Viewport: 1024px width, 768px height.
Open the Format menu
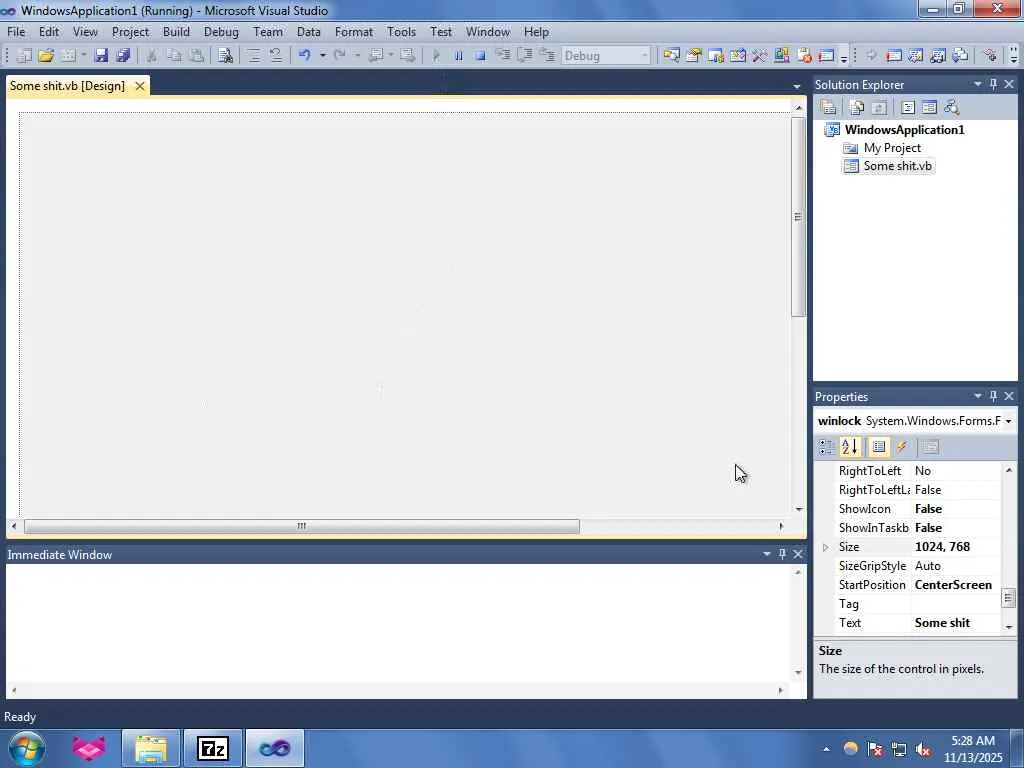click(353, 32)
